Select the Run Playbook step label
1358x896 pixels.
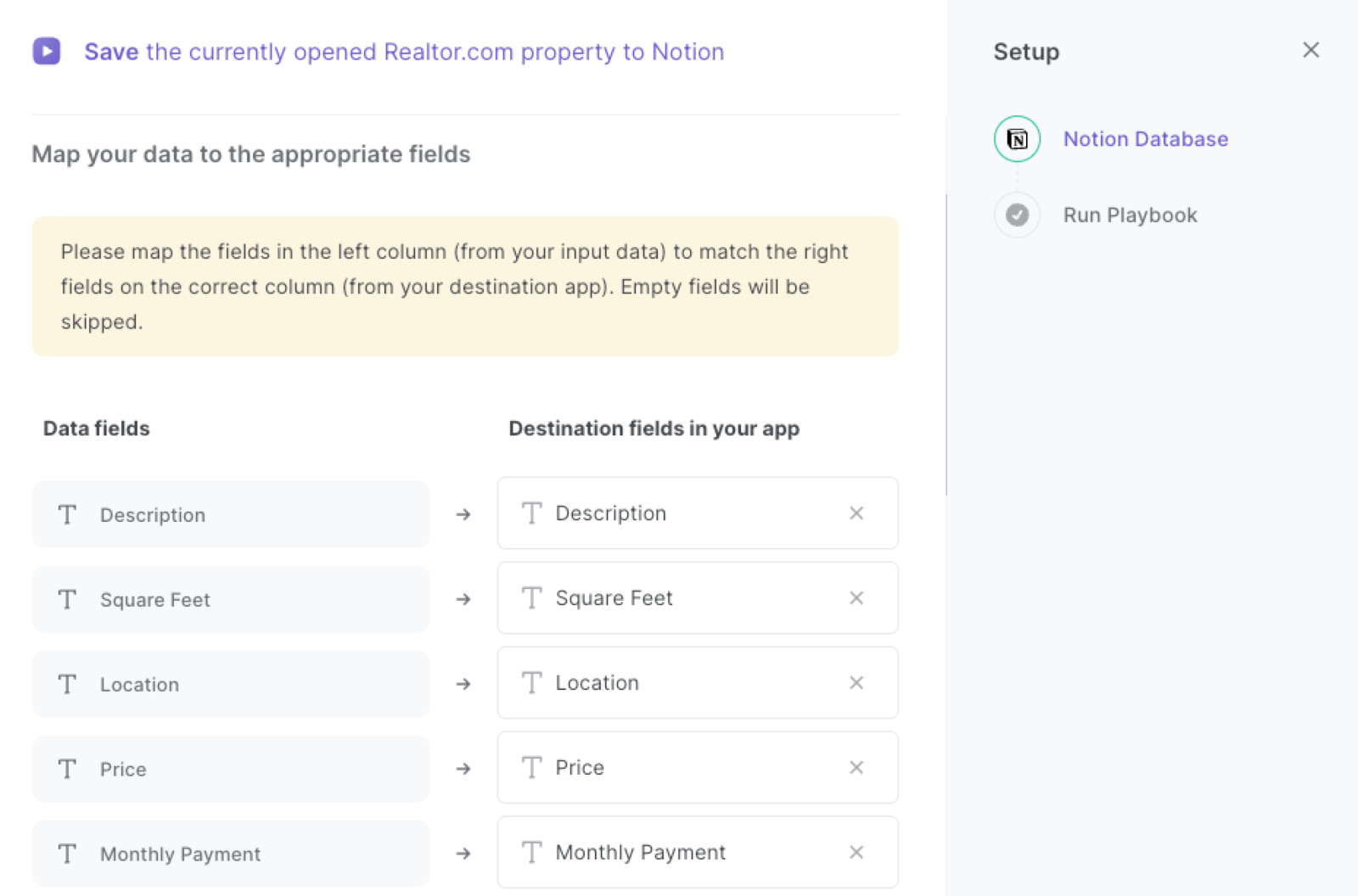tap(1130, 216)
